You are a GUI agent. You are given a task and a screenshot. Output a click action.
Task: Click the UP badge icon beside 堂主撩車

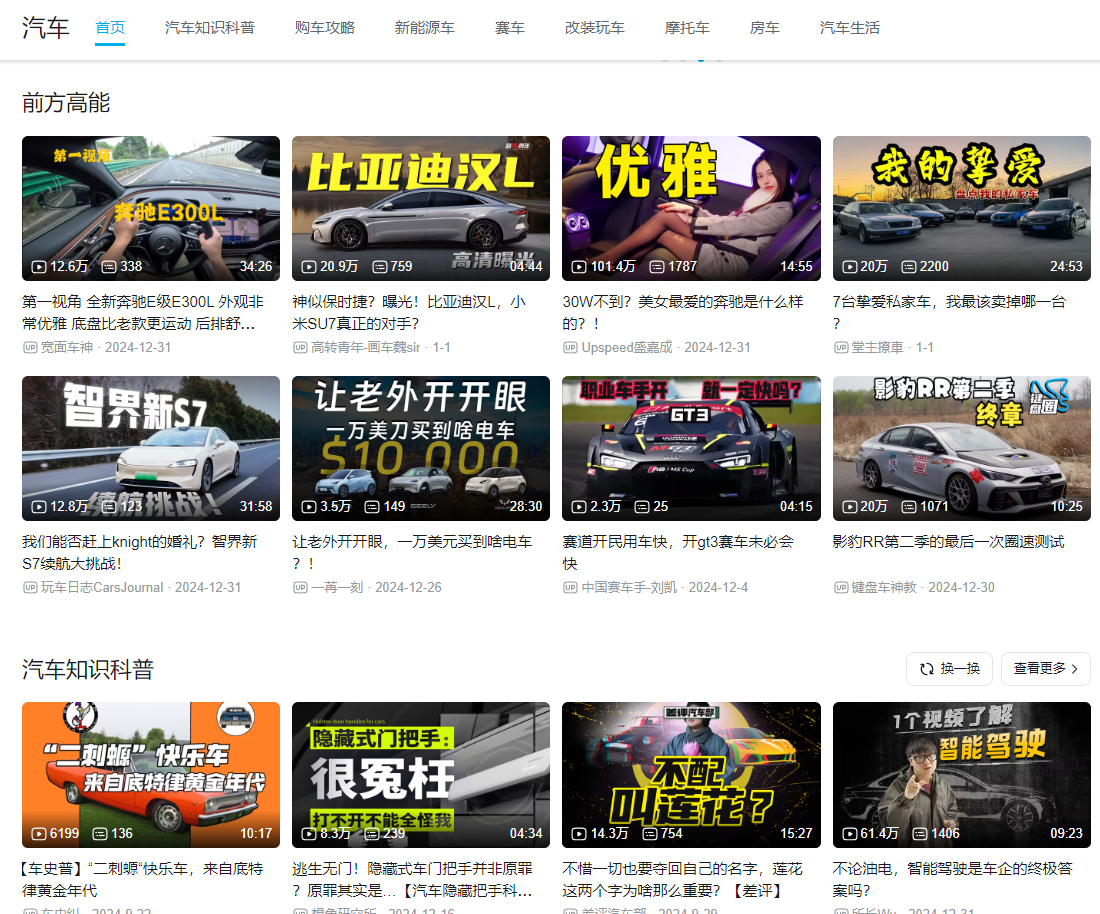click(x=840, y=347)
